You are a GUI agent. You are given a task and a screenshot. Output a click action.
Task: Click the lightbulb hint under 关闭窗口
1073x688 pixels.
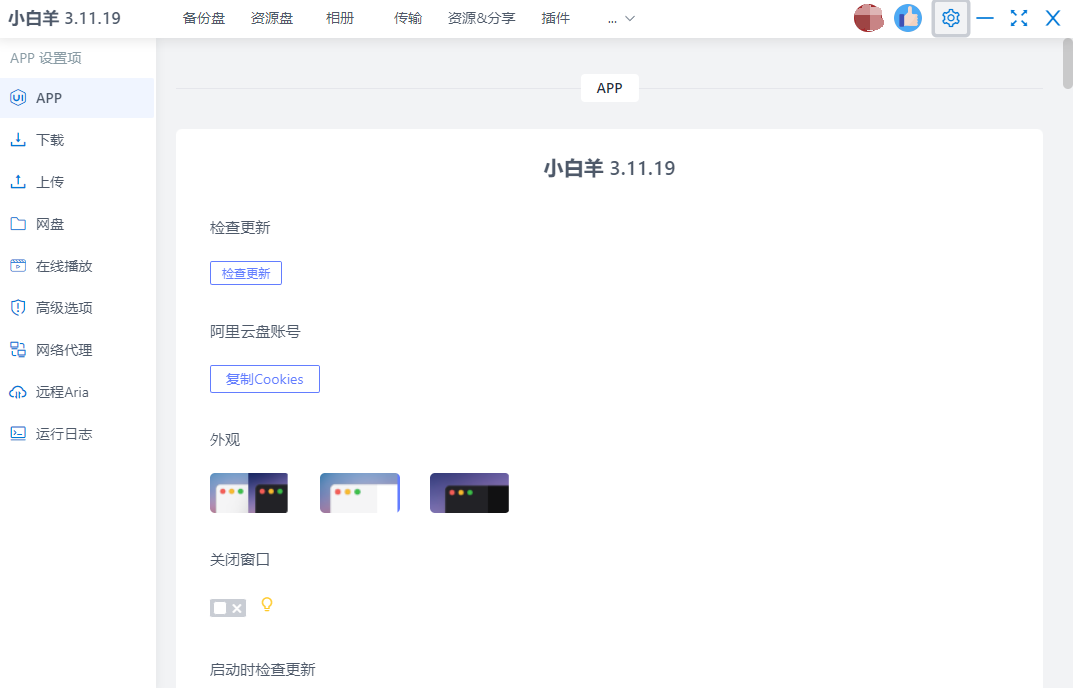(x=267, y=604)
